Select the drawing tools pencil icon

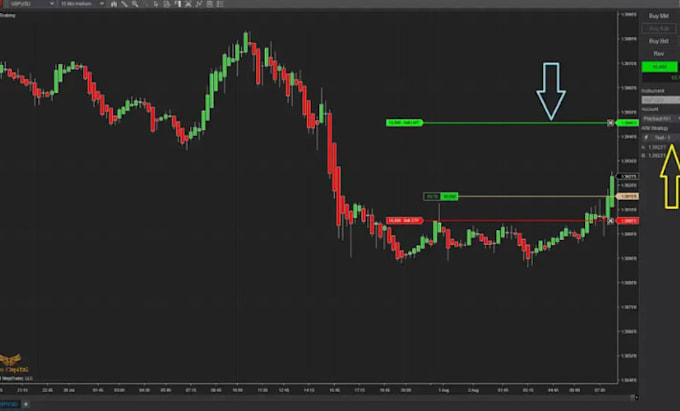pyautogui.click(x=124, y=4)
